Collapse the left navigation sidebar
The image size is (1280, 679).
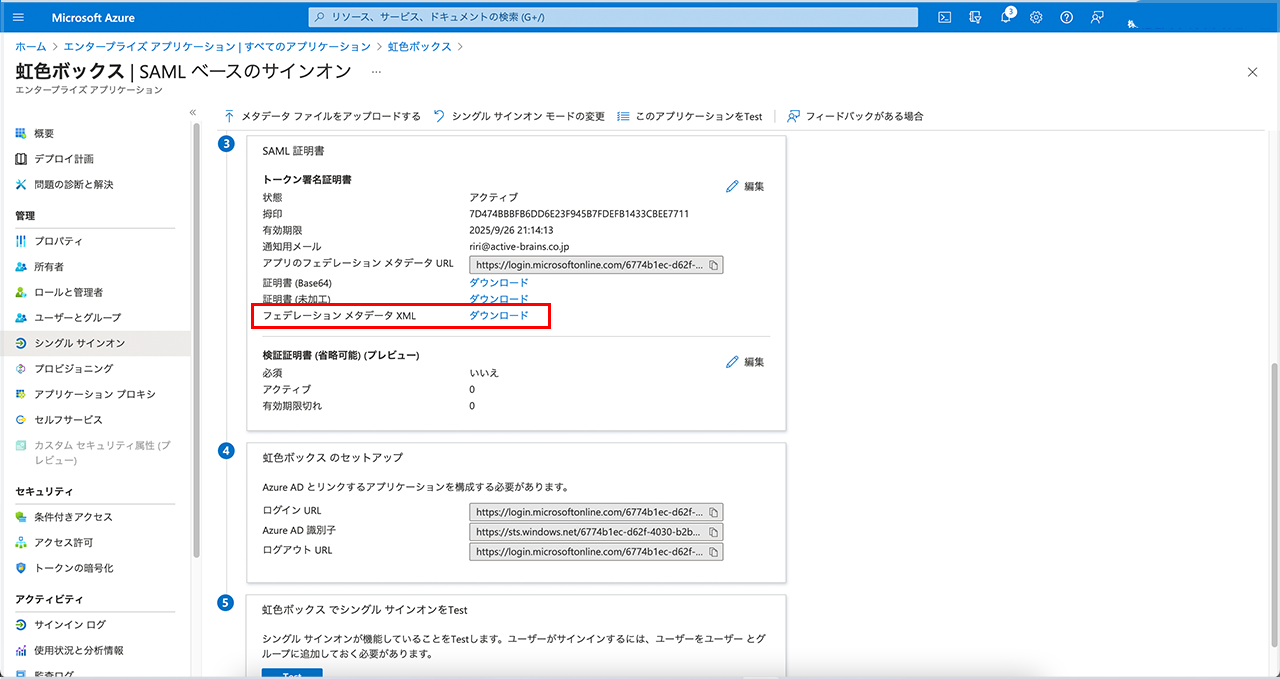click(x=193, y=113)
